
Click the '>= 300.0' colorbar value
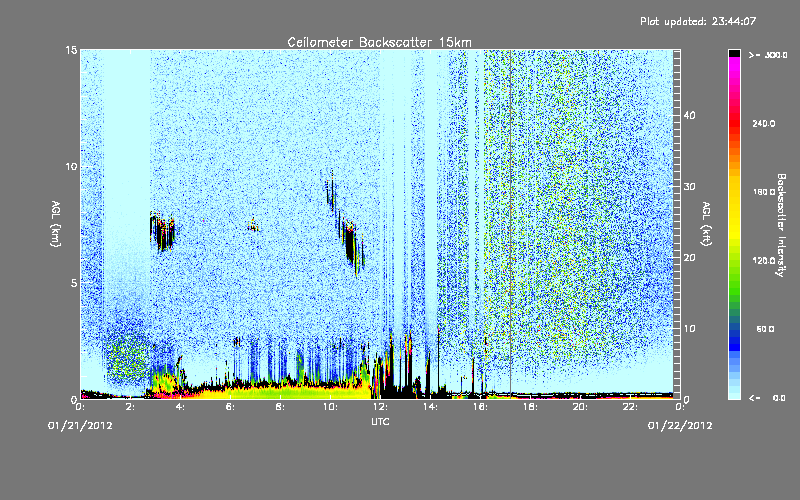[x=768, y=55]
